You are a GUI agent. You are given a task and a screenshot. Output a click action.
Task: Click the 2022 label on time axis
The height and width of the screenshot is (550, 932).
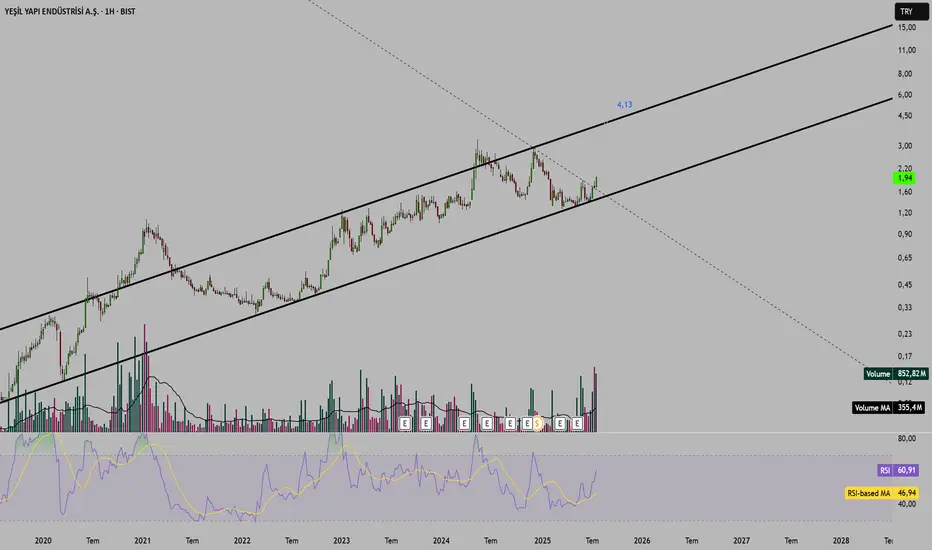[x=242, y=540]
